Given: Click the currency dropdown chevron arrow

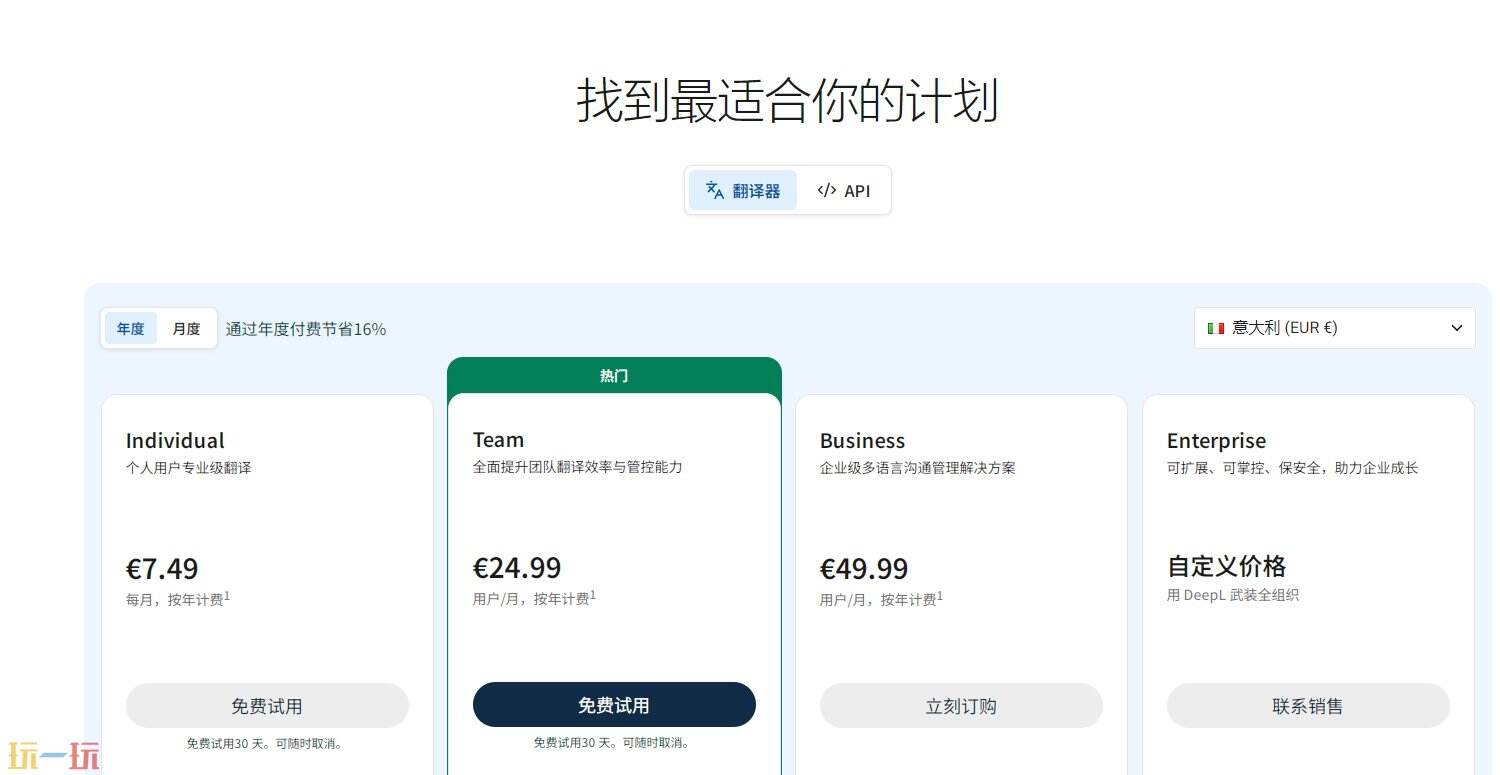Looking at the screenshot, I should [x=1459, y=327].
